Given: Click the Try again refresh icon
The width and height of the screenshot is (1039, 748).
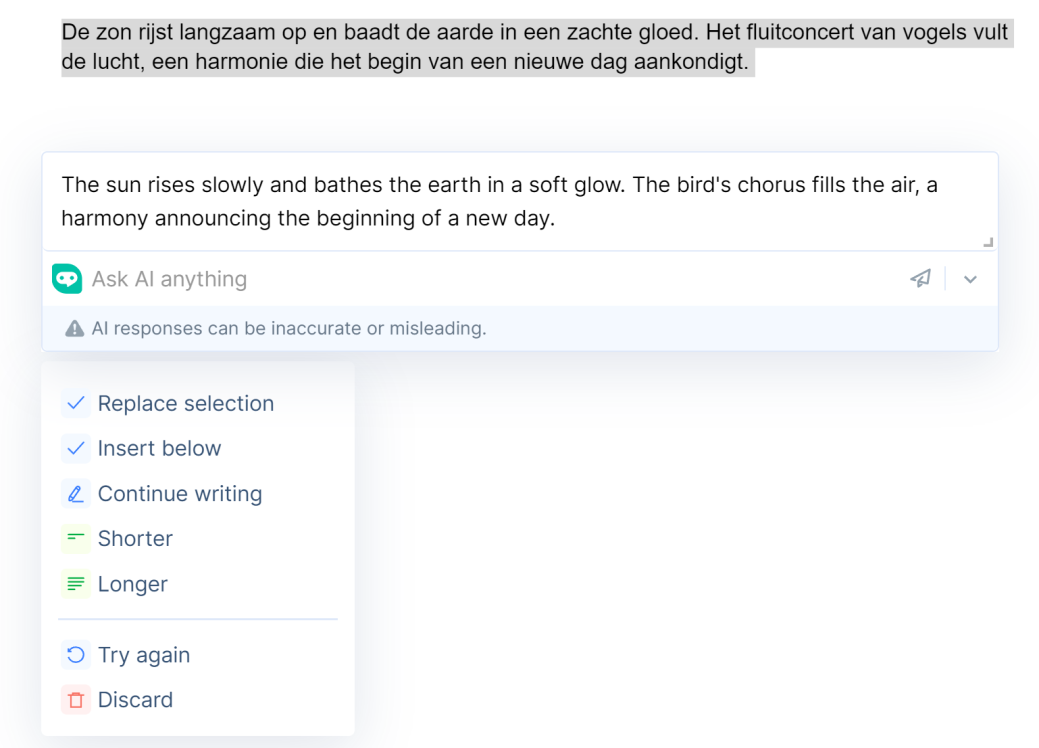Looking at the screenshot, I should coord(76,655).
